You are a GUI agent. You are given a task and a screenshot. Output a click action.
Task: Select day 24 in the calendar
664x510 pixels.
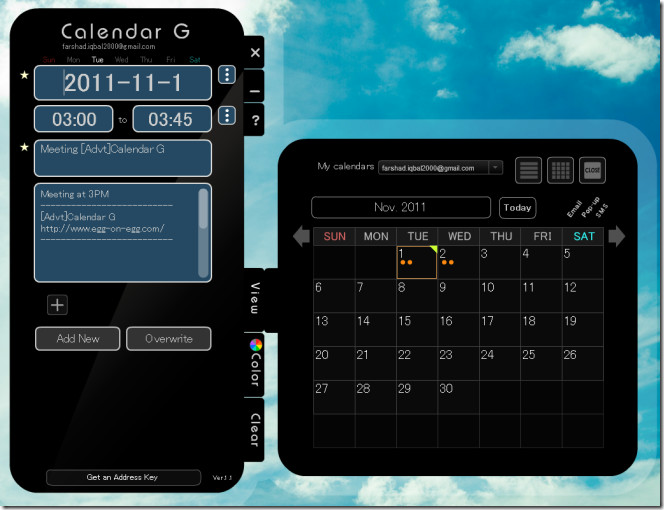[x=500, y=363]
